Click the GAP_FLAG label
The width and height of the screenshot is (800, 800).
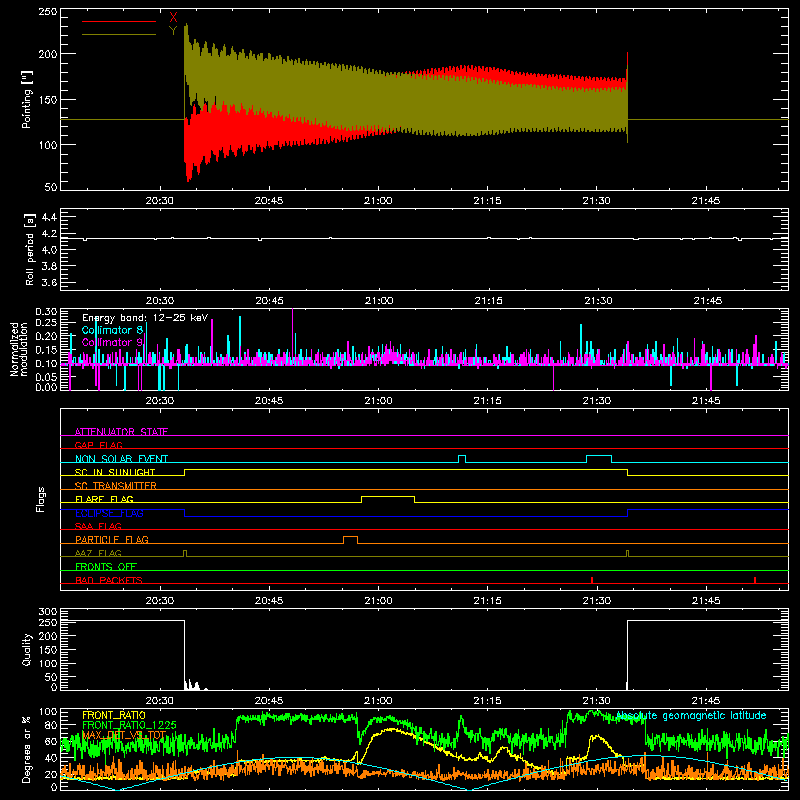pos(98,445)
